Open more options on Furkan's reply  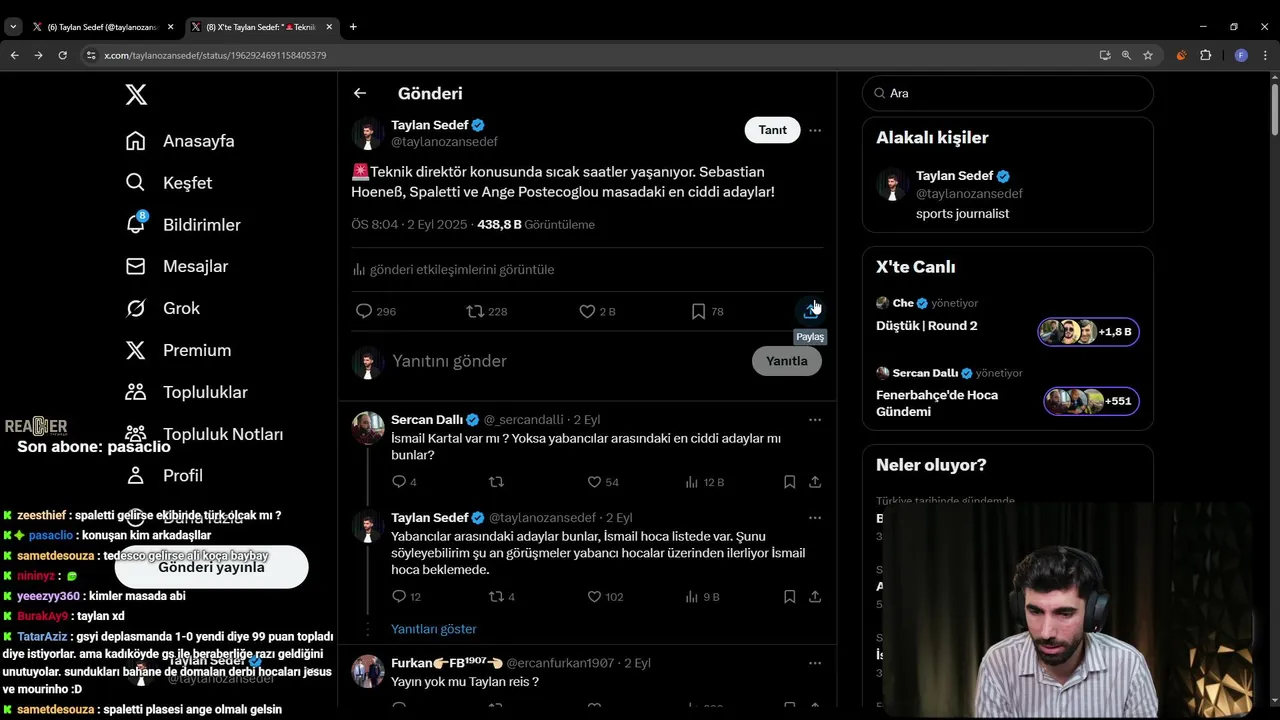tap(815, 663)
